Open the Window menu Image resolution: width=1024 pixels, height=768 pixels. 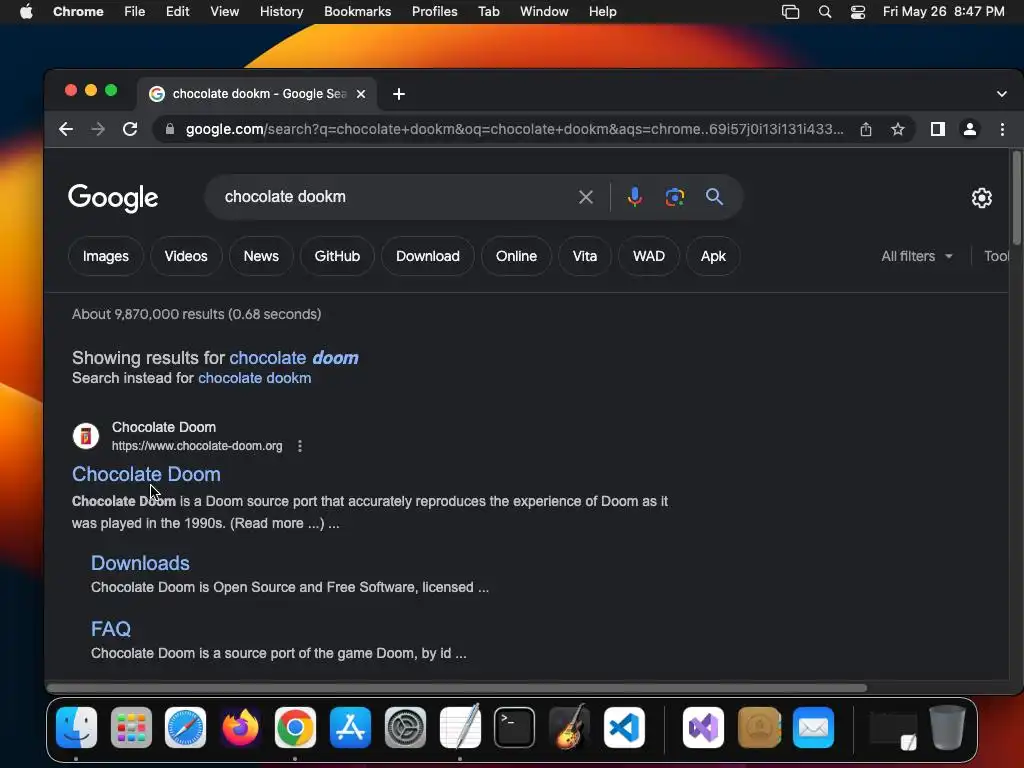[544, 12]
